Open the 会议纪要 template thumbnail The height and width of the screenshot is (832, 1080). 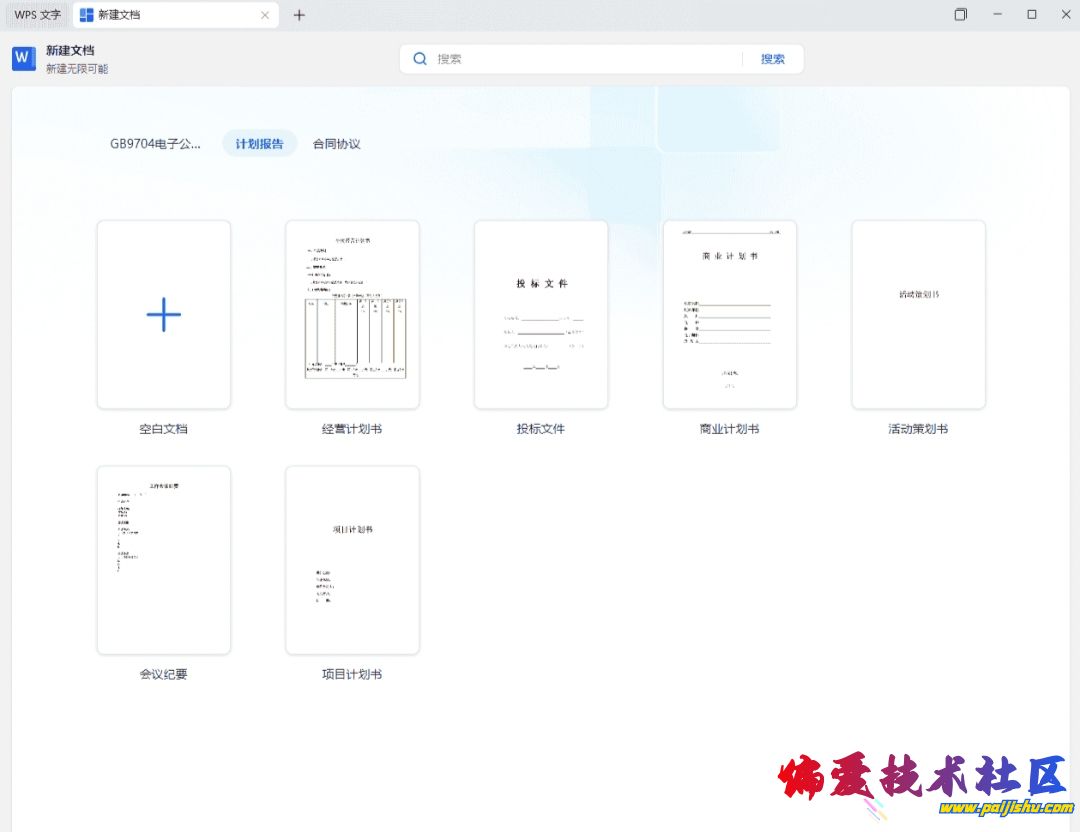[x=164, y=559]
